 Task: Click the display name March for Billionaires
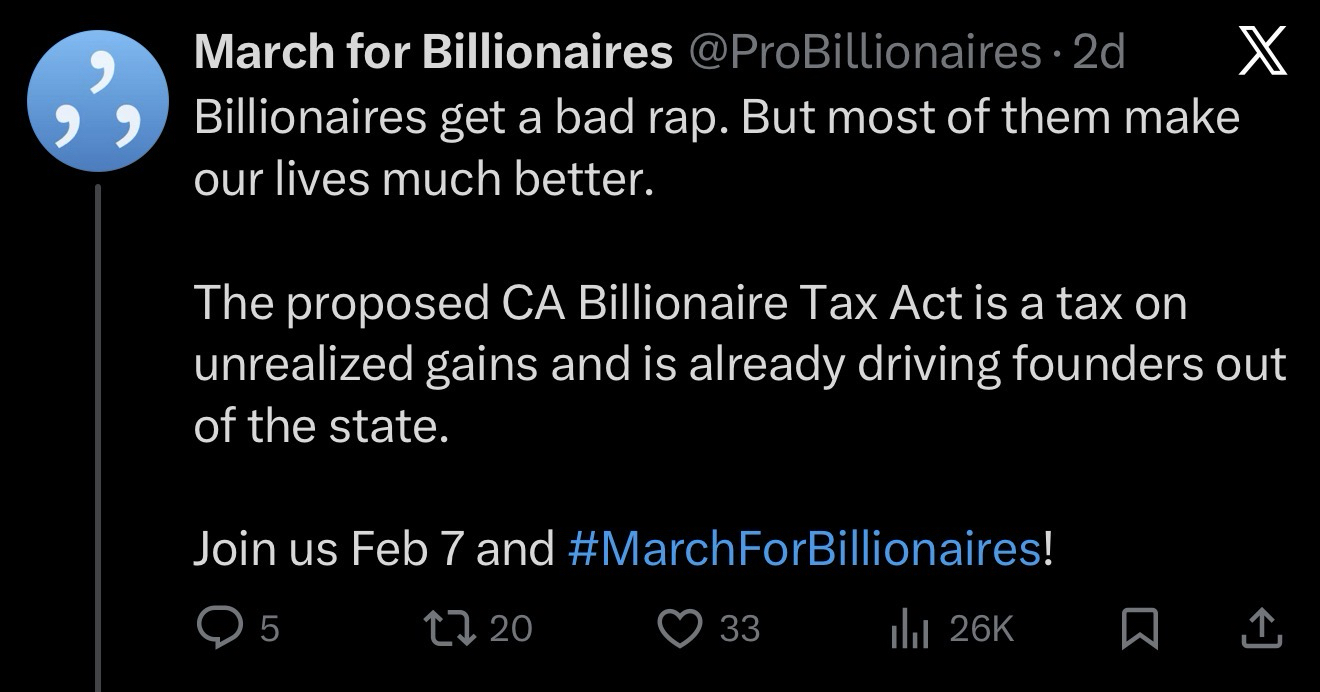(x=432, y=53)
